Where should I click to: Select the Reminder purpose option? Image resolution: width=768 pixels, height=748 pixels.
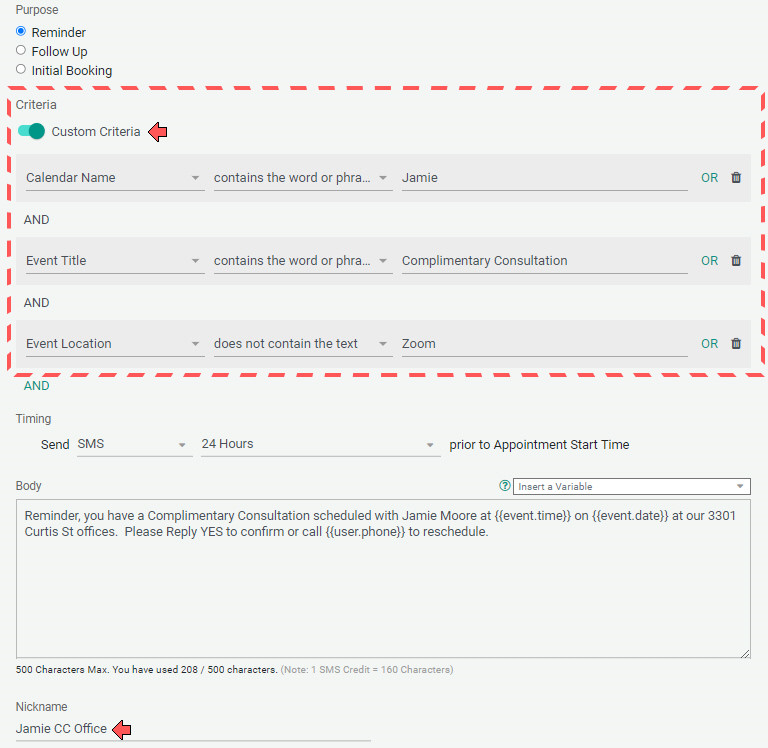[21, 31]
